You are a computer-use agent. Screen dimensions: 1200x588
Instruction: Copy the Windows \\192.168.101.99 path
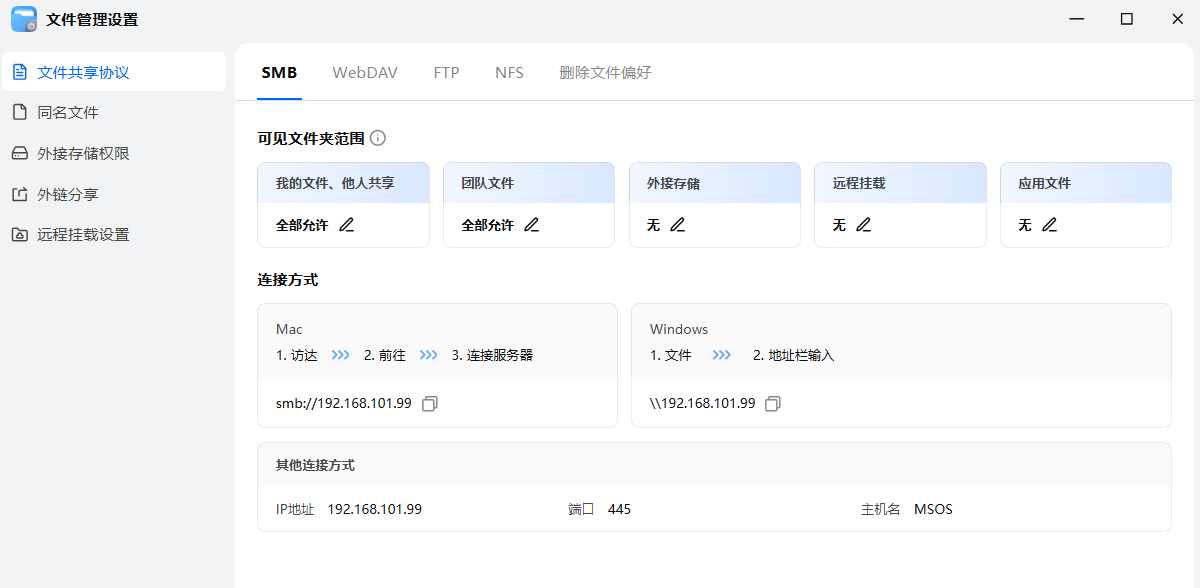pos(773,404)
